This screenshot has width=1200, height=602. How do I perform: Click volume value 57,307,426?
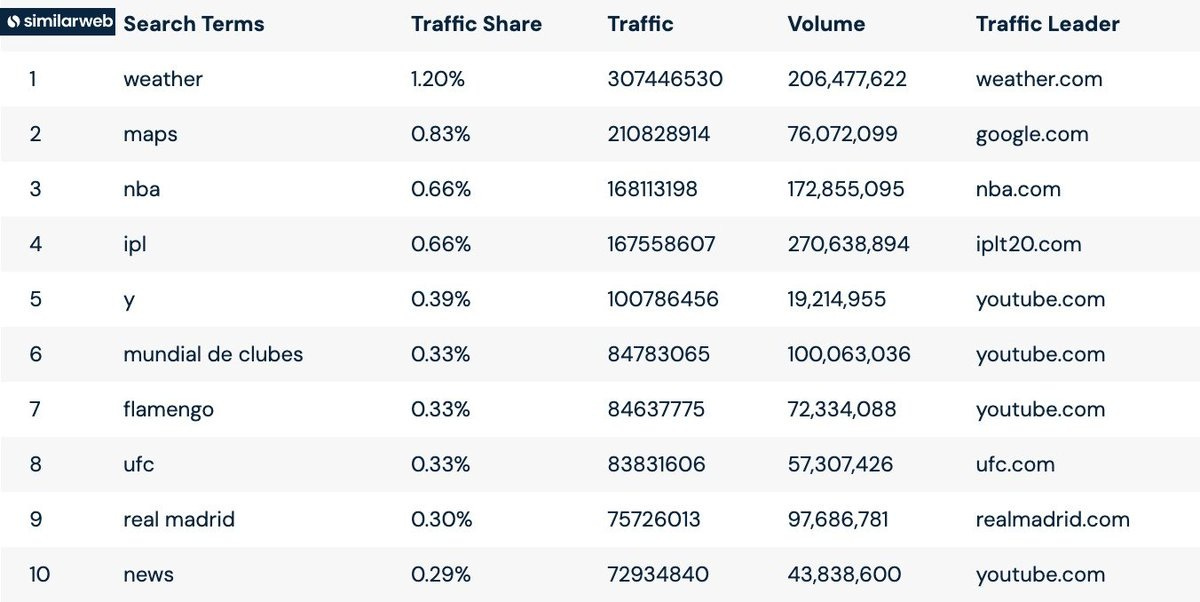[x=841, y=464]
